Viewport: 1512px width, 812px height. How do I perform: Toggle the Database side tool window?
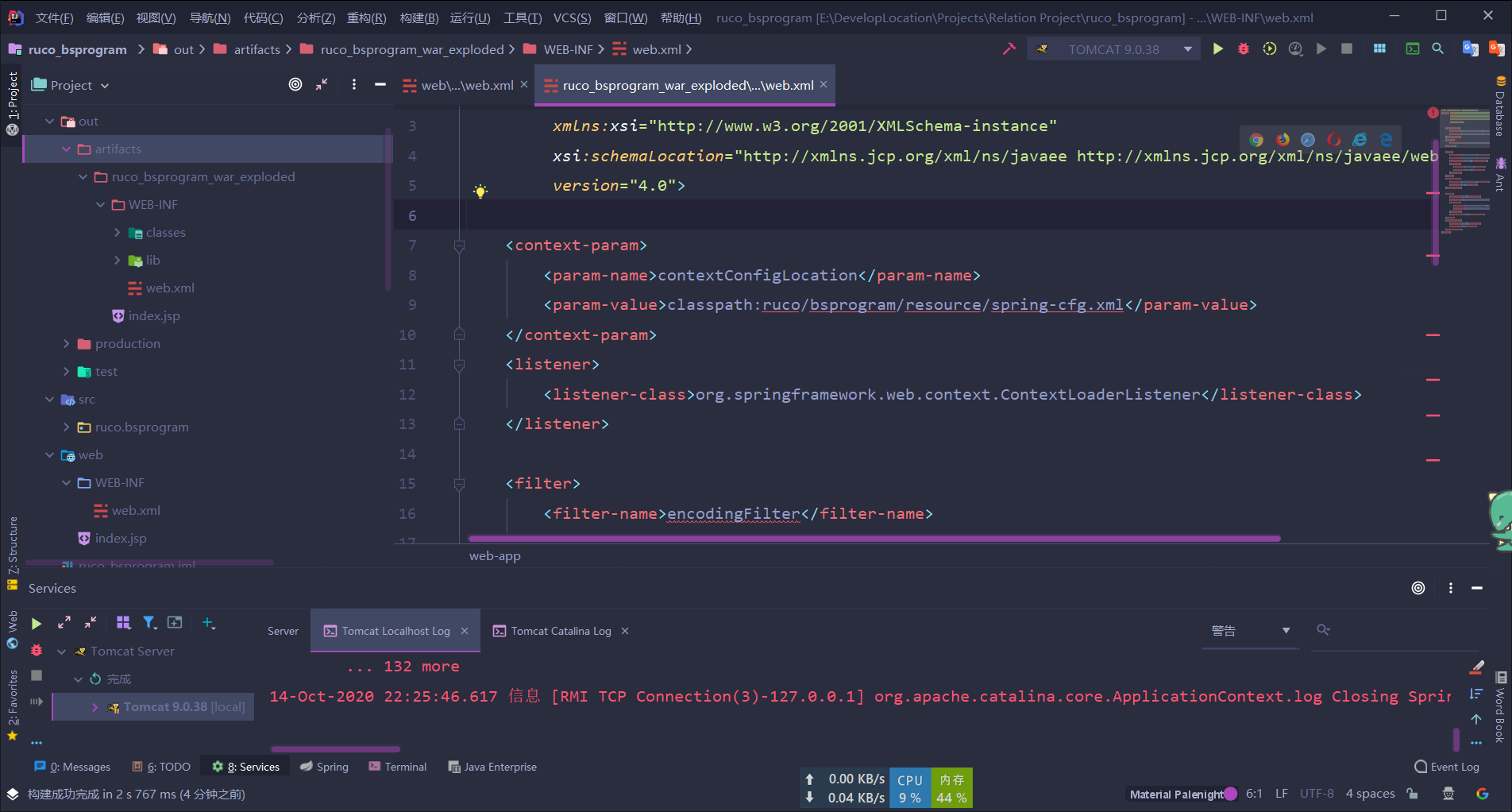pyautogui.click(x=1500, y=106)
